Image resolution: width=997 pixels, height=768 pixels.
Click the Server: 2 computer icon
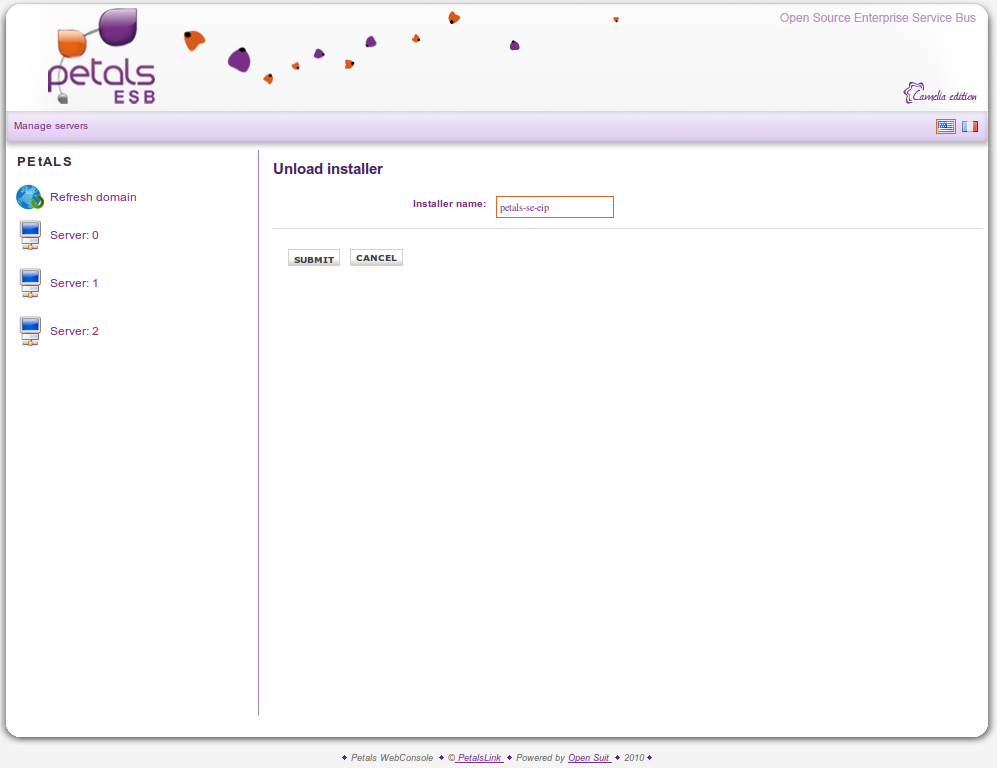(x=30, y=331)
